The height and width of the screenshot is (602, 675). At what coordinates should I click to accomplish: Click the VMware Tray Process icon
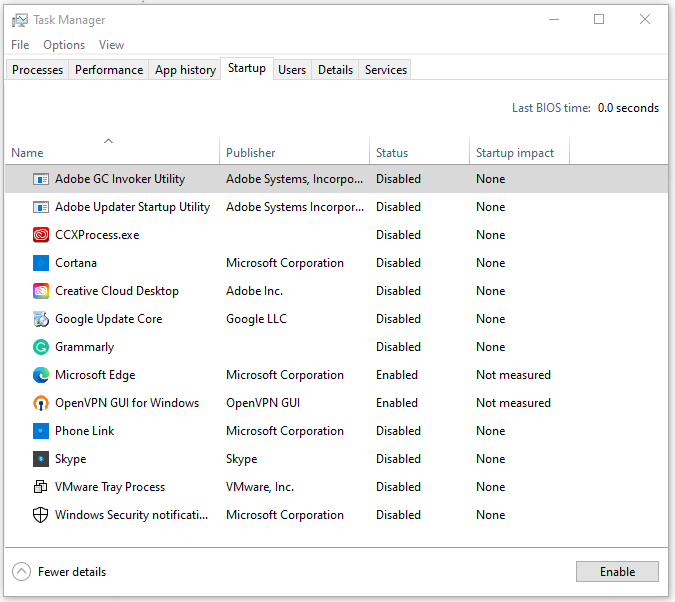pos(41,487)
